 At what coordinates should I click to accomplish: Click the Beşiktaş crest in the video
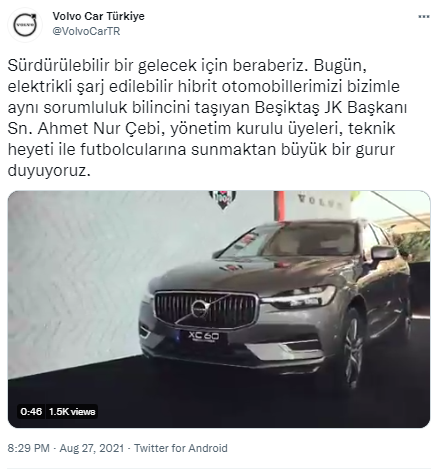coord(223,199)
